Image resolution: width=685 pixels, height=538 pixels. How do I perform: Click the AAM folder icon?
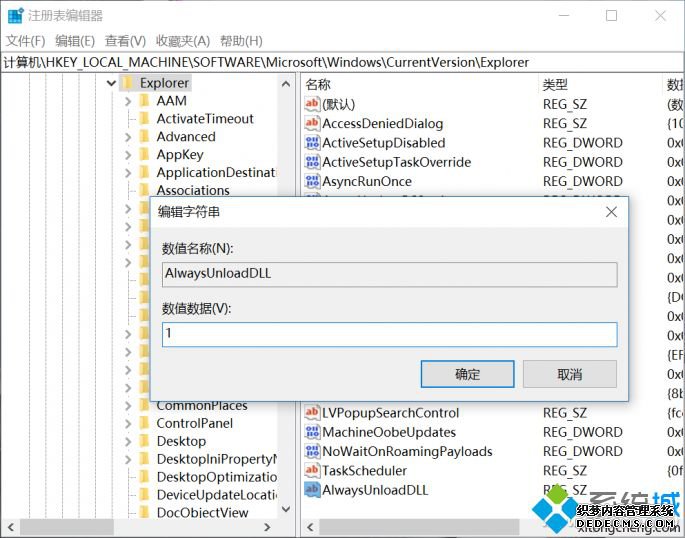[x=144, y=100]
